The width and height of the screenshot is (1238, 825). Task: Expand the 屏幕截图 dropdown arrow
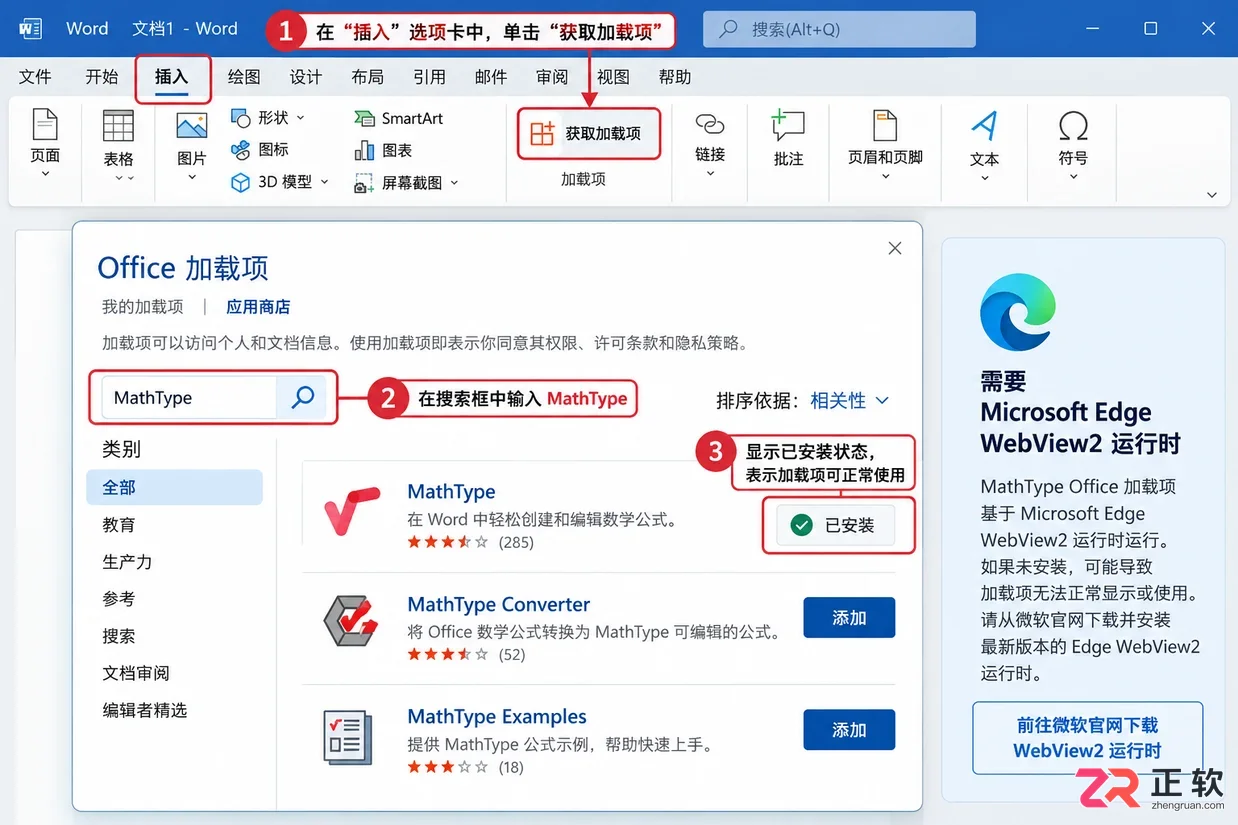(x=454, y=183)
